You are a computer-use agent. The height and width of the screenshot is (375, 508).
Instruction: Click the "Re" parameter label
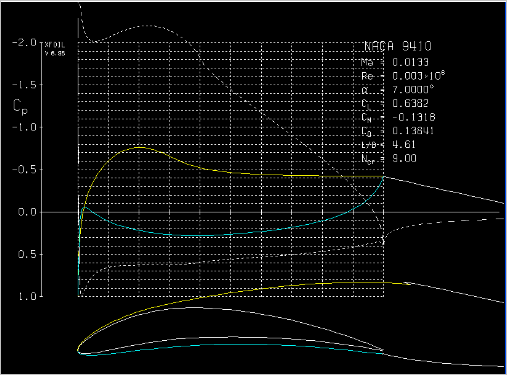click(x=367, y=76)
